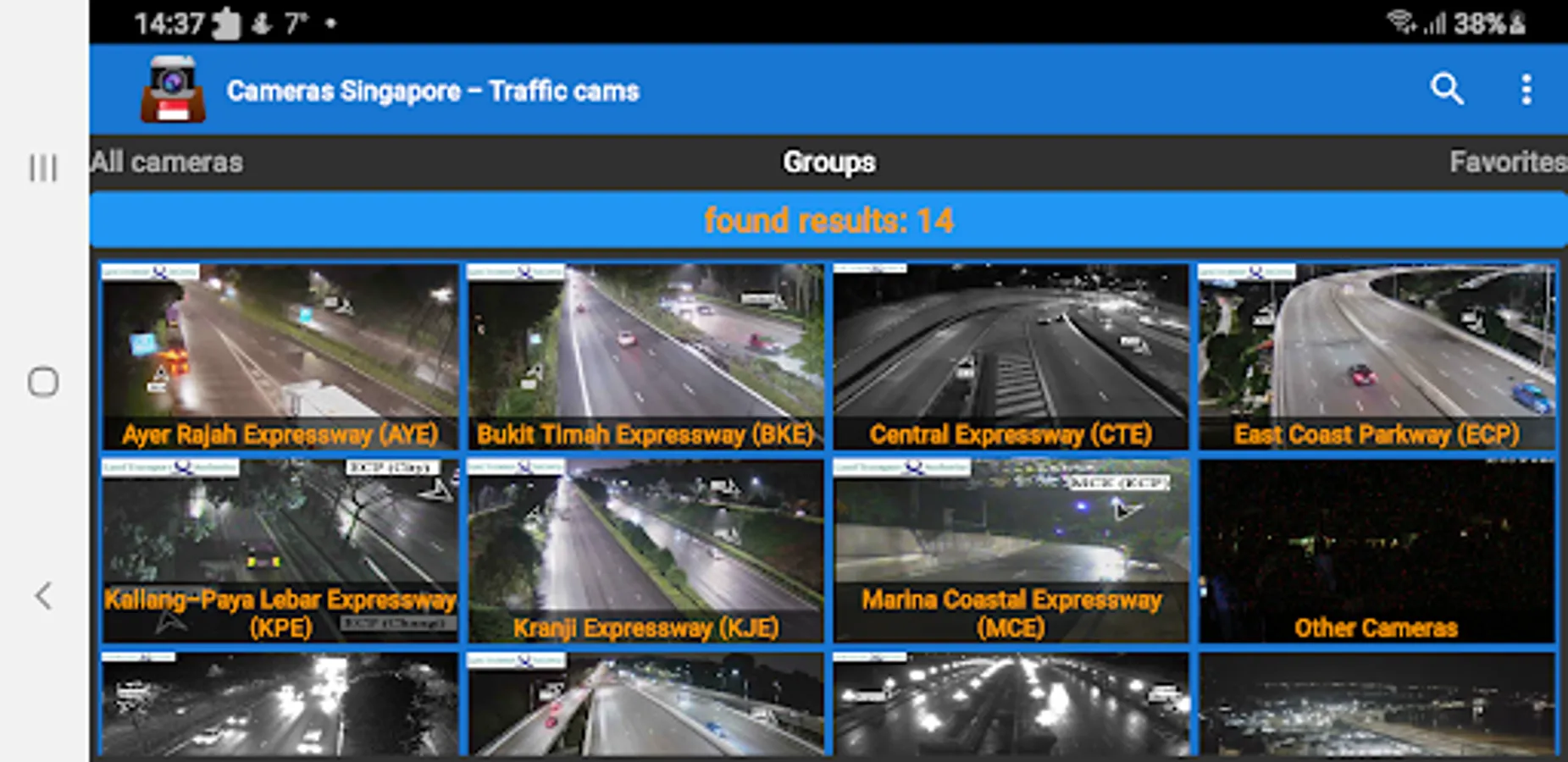Tap the Wi-Fi status icon
Screen dimensions: 1568x762
coord(1400,22)
